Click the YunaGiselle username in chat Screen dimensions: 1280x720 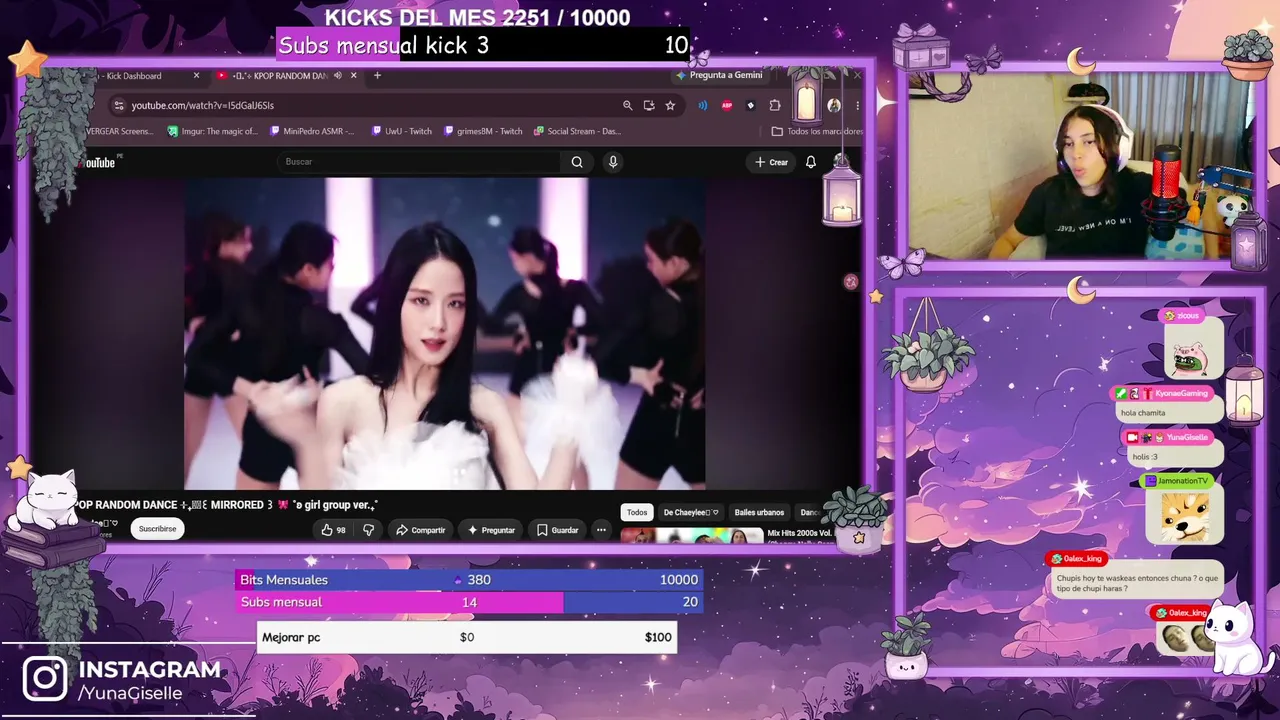(x=1187, y=437)
